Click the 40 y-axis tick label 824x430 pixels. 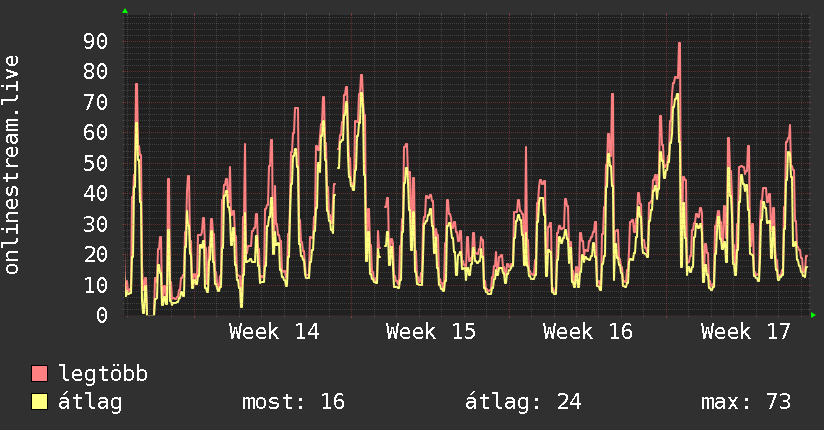95,193
